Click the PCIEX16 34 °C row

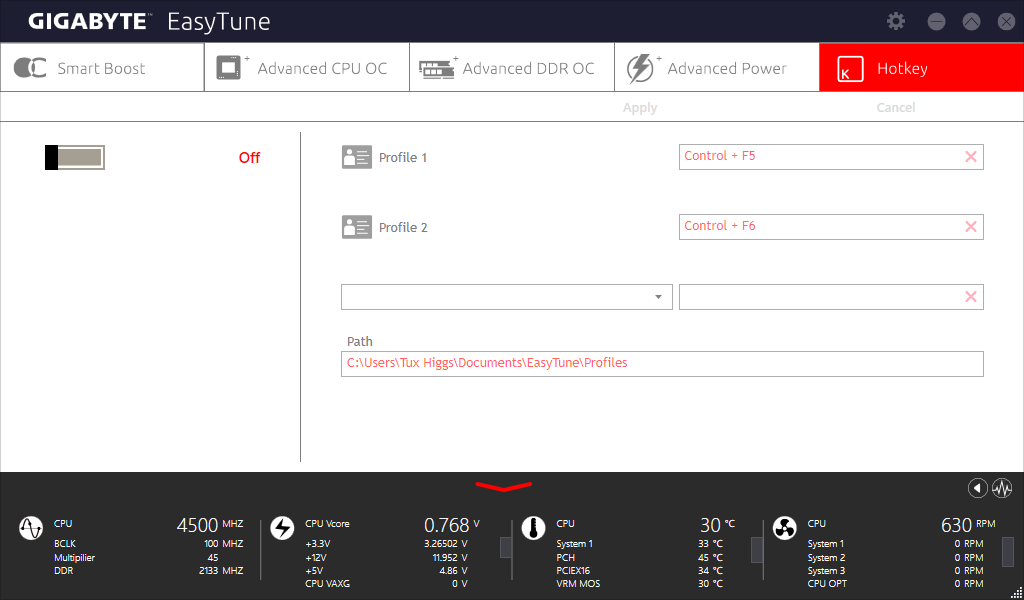[639, 571]
